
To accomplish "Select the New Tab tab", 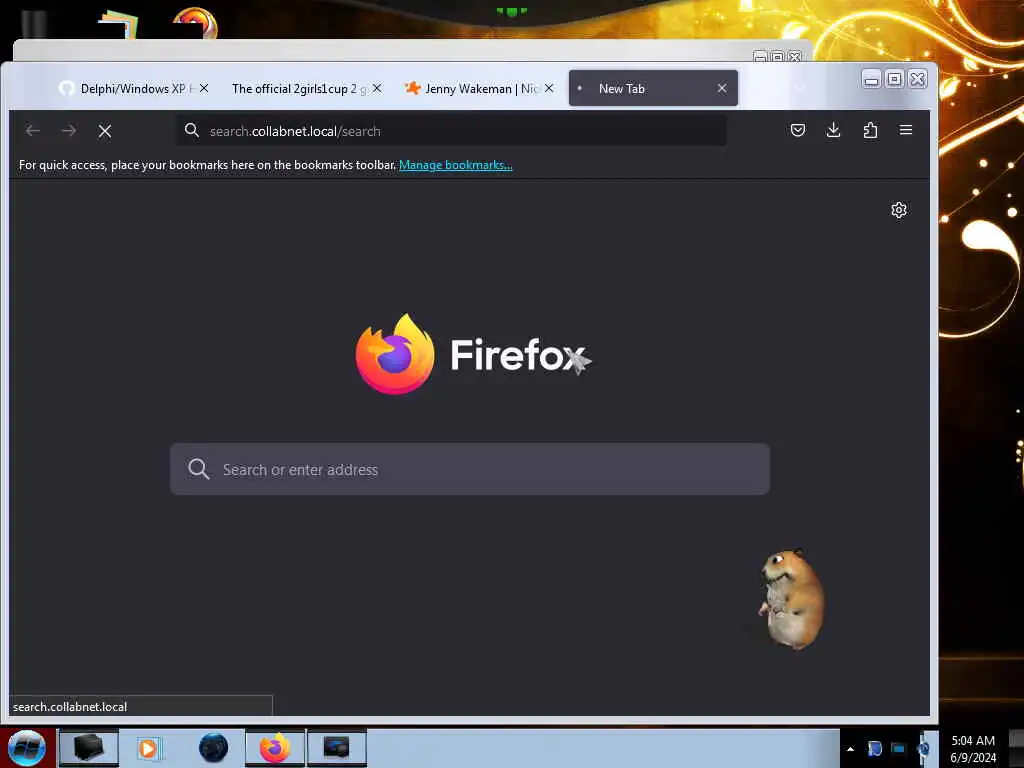I will click(653, 88).
